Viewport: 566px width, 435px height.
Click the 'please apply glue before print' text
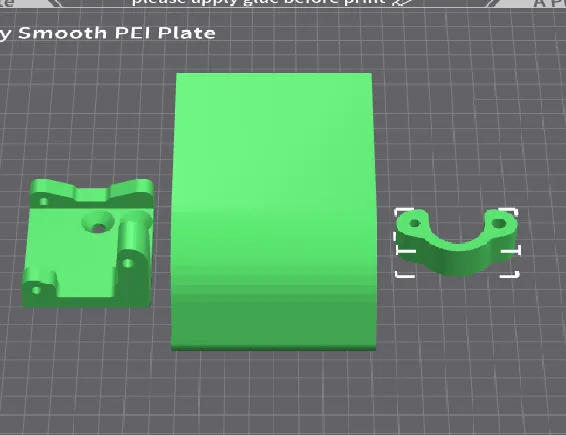(258, 2)
